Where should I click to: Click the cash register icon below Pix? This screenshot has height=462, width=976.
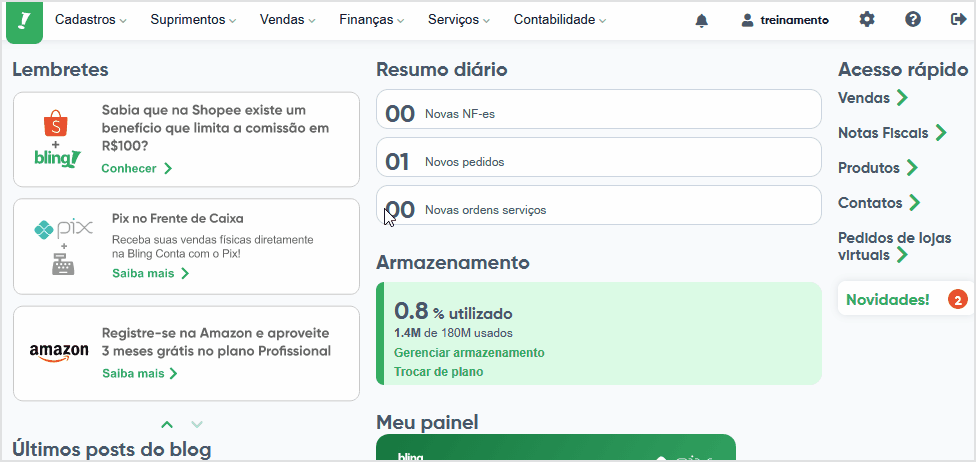63,265
